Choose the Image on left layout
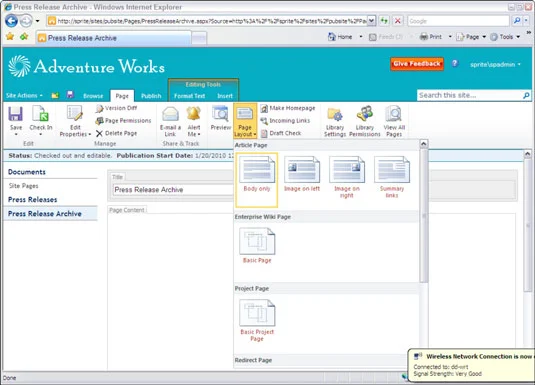Image resolution: width=535 pixels, height=385 pixels. tap(302, 174)
